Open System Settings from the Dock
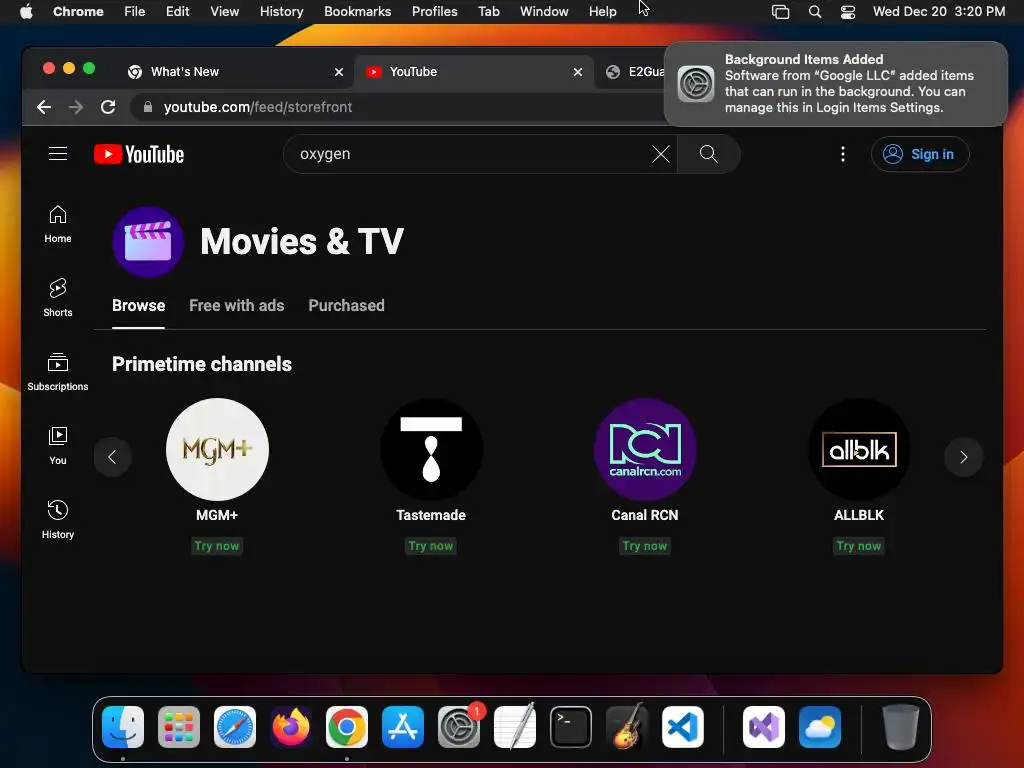 pos(459,727)
